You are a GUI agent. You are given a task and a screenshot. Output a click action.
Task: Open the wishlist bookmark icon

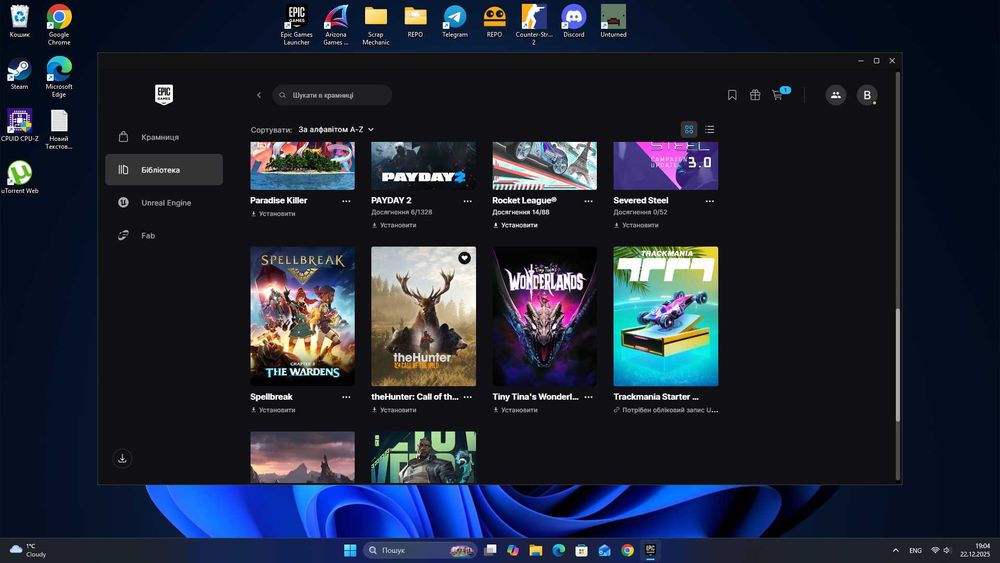pyautogui.click(x=732, y=95)
